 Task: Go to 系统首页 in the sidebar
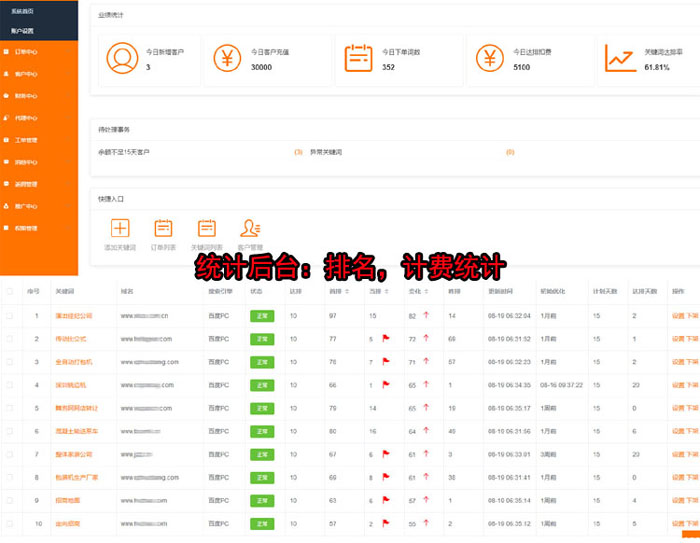(x=23, y=9)
